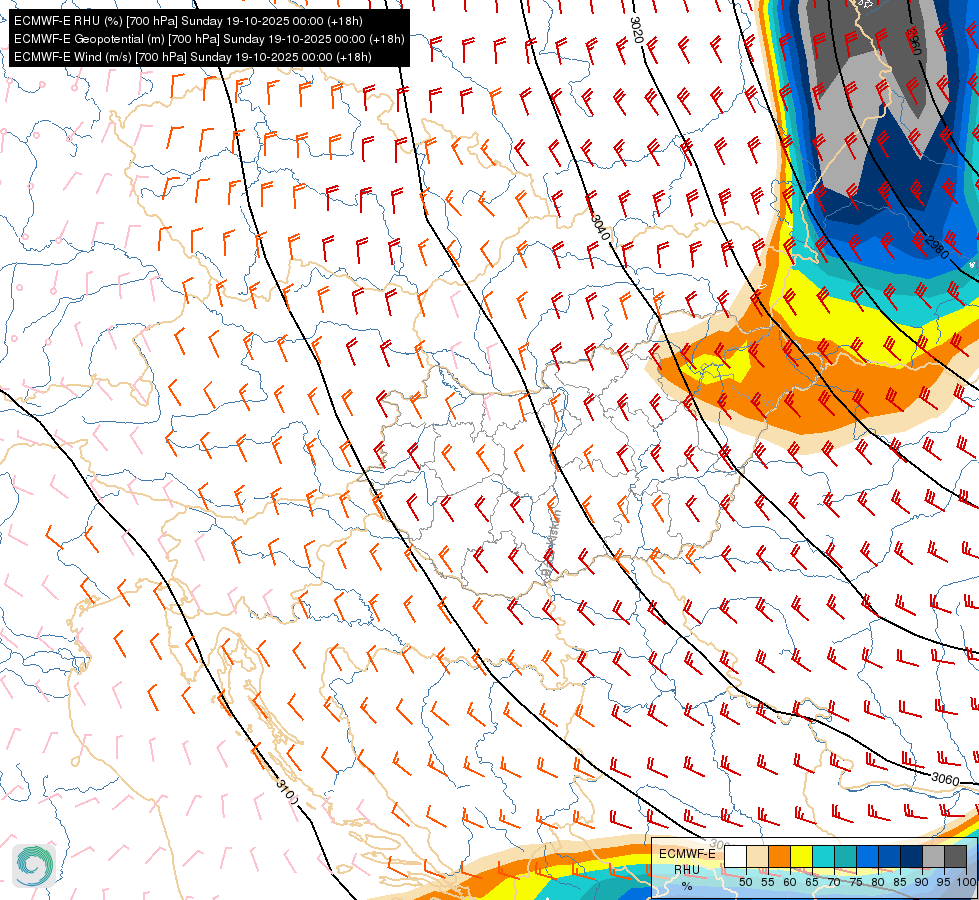Click the legend tick value 70
Viewport: 979px width, 900px height.
834,882
